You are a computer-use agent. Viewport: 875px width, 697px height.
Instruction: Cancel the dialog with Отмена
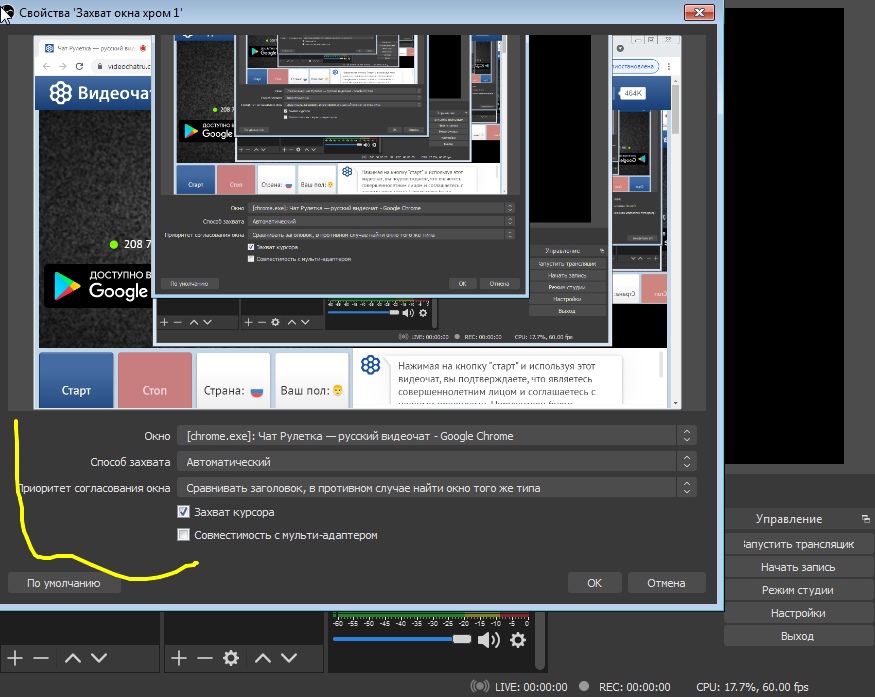[x=666, y=583]
